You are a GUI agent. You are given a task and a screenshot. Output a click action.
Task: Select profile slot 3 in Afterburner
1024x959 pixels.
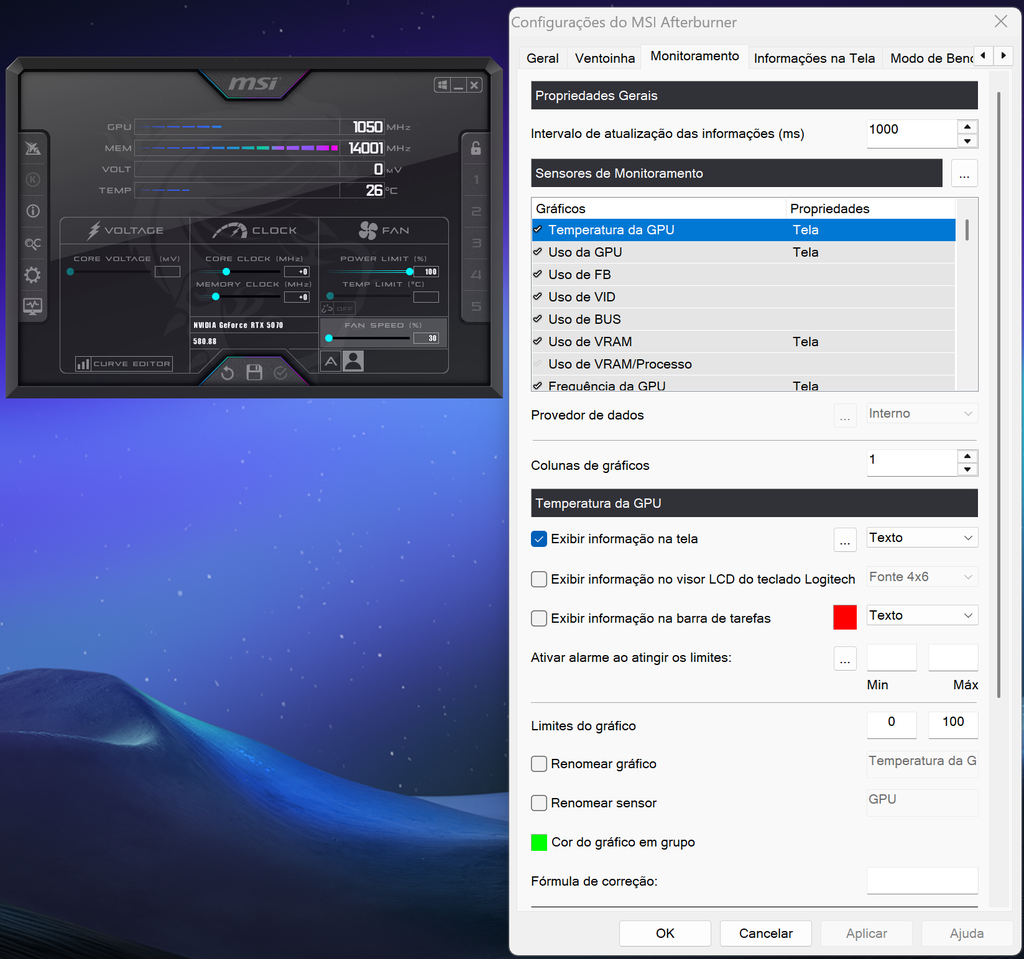[476, 243]
